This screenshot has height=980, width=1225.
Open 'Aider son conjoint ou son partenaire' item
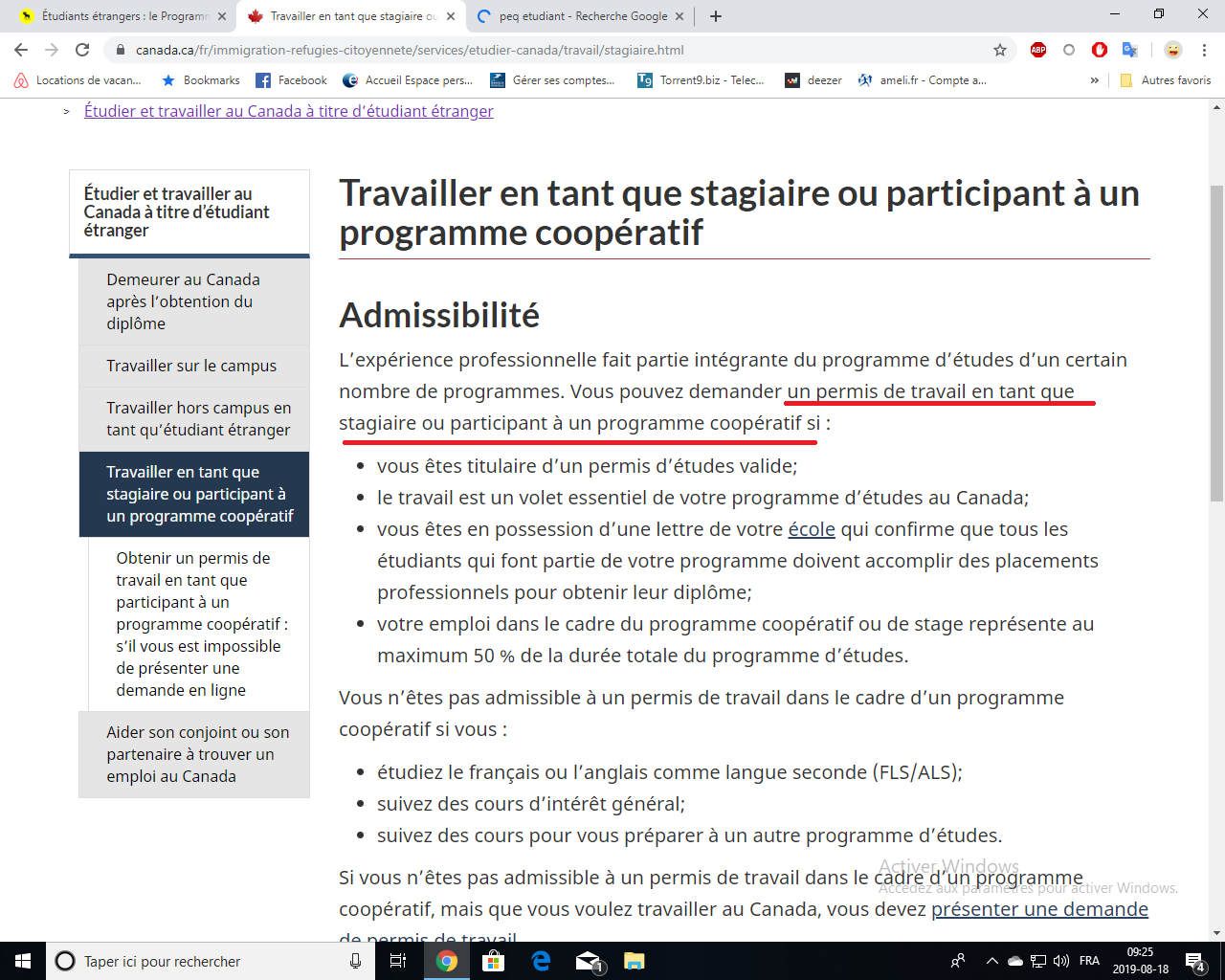pos(194,754)
